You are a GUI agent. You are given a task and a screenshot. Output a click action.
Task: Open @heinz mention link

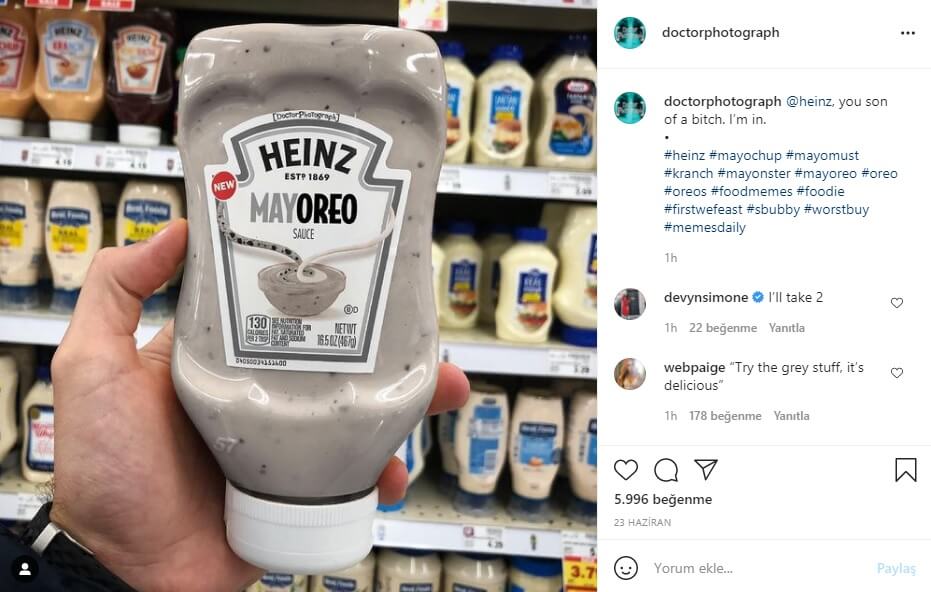pyautogui.click(x=809, y=102)
